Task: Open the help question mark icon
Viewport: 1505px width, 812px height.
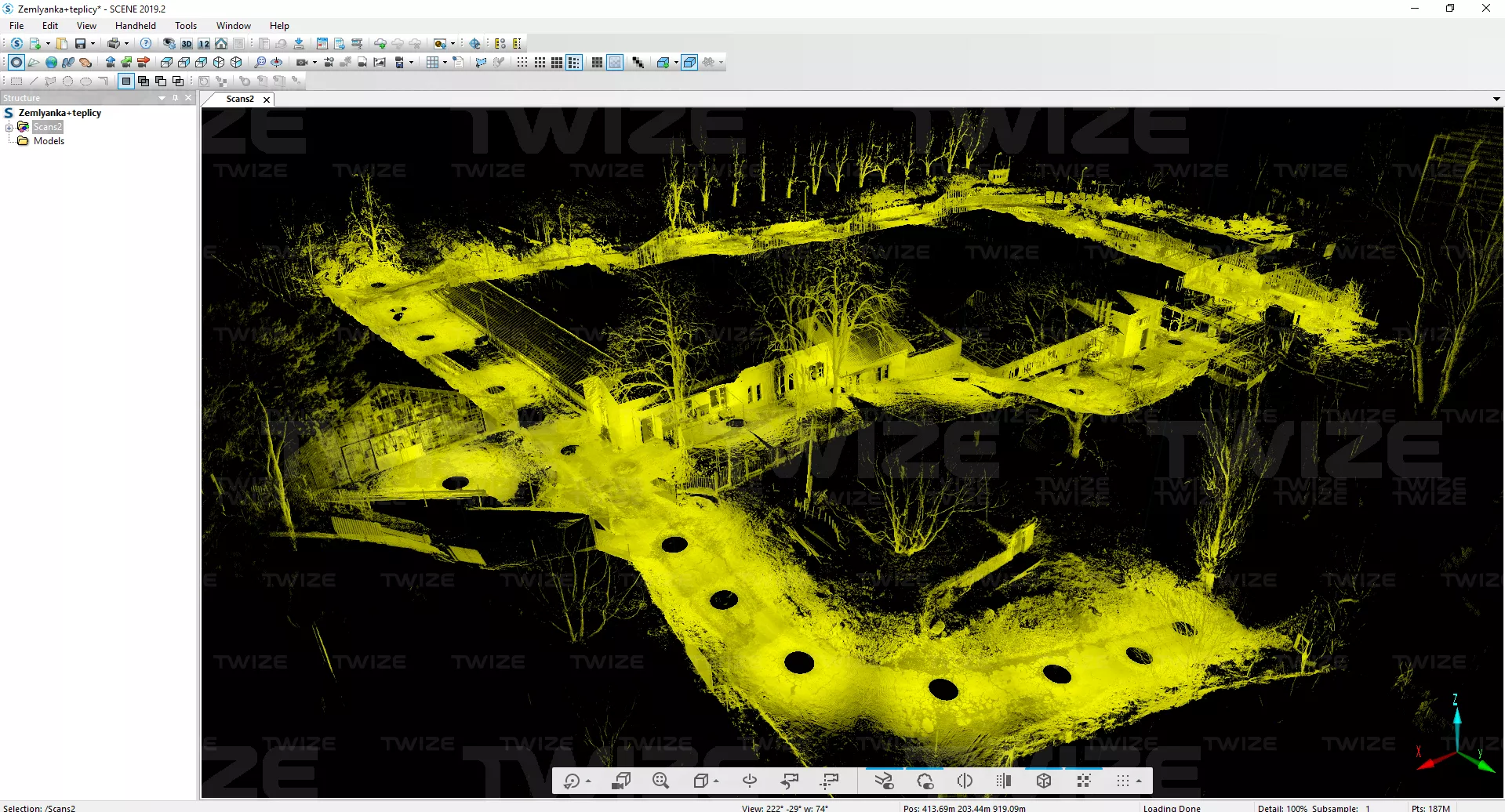Action: pyautogui.click(x=146, y=44)
